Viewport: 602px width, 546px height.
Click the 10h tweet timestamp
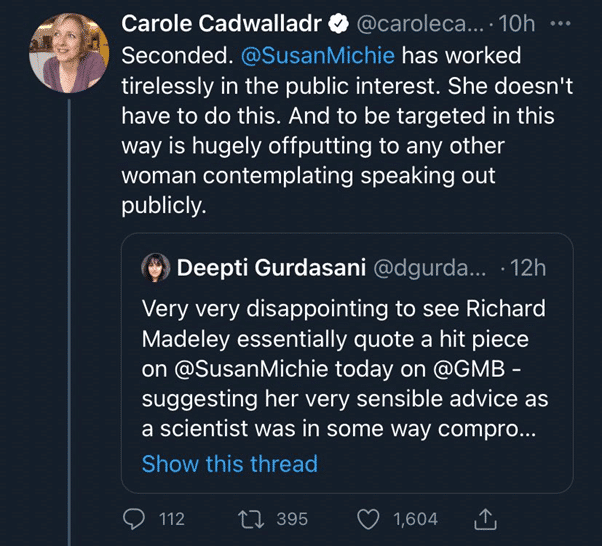point(516,22)
